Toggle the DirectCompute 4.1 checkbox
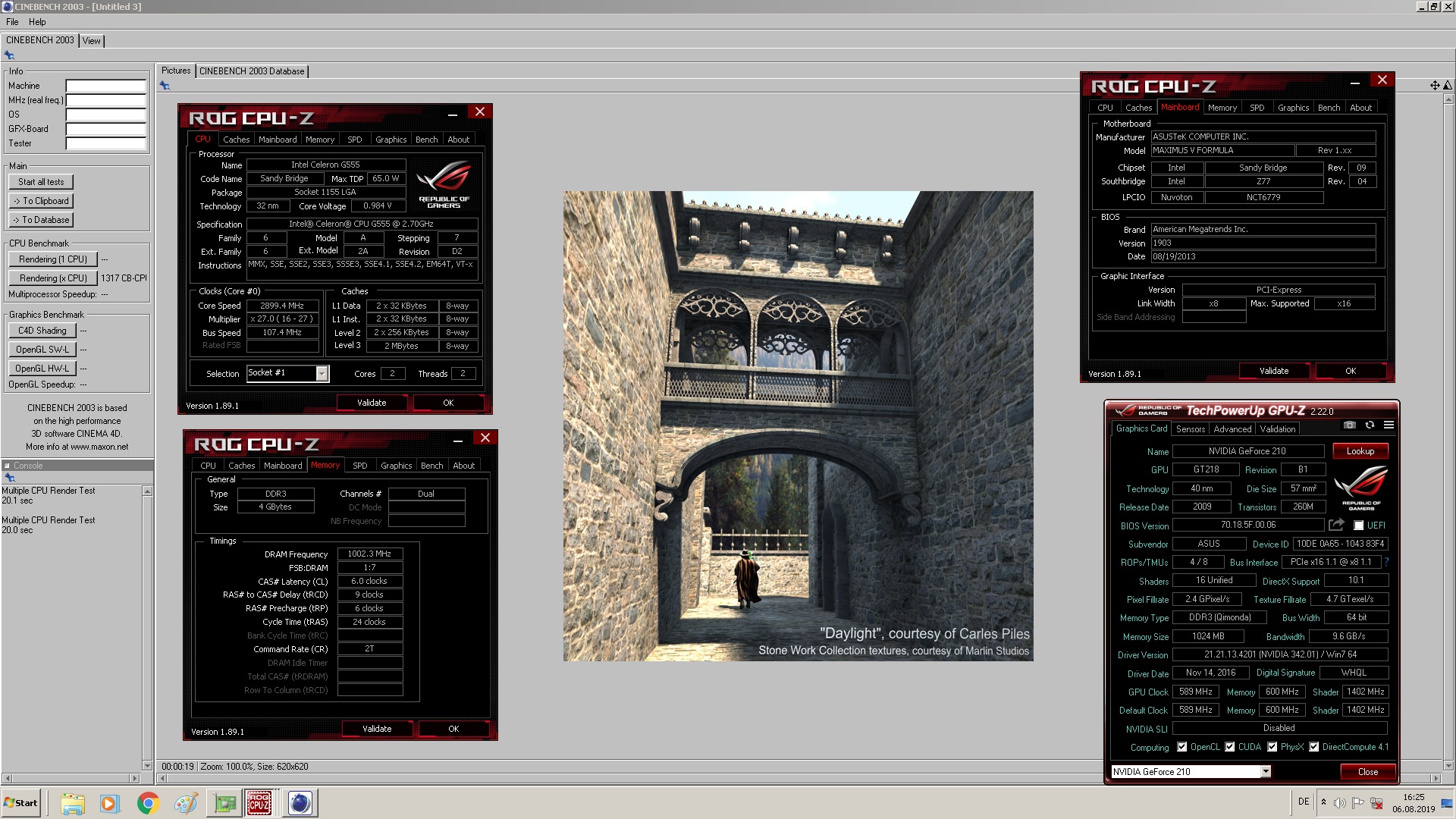Screen dimensions: 1456x819 point(1314,747)
